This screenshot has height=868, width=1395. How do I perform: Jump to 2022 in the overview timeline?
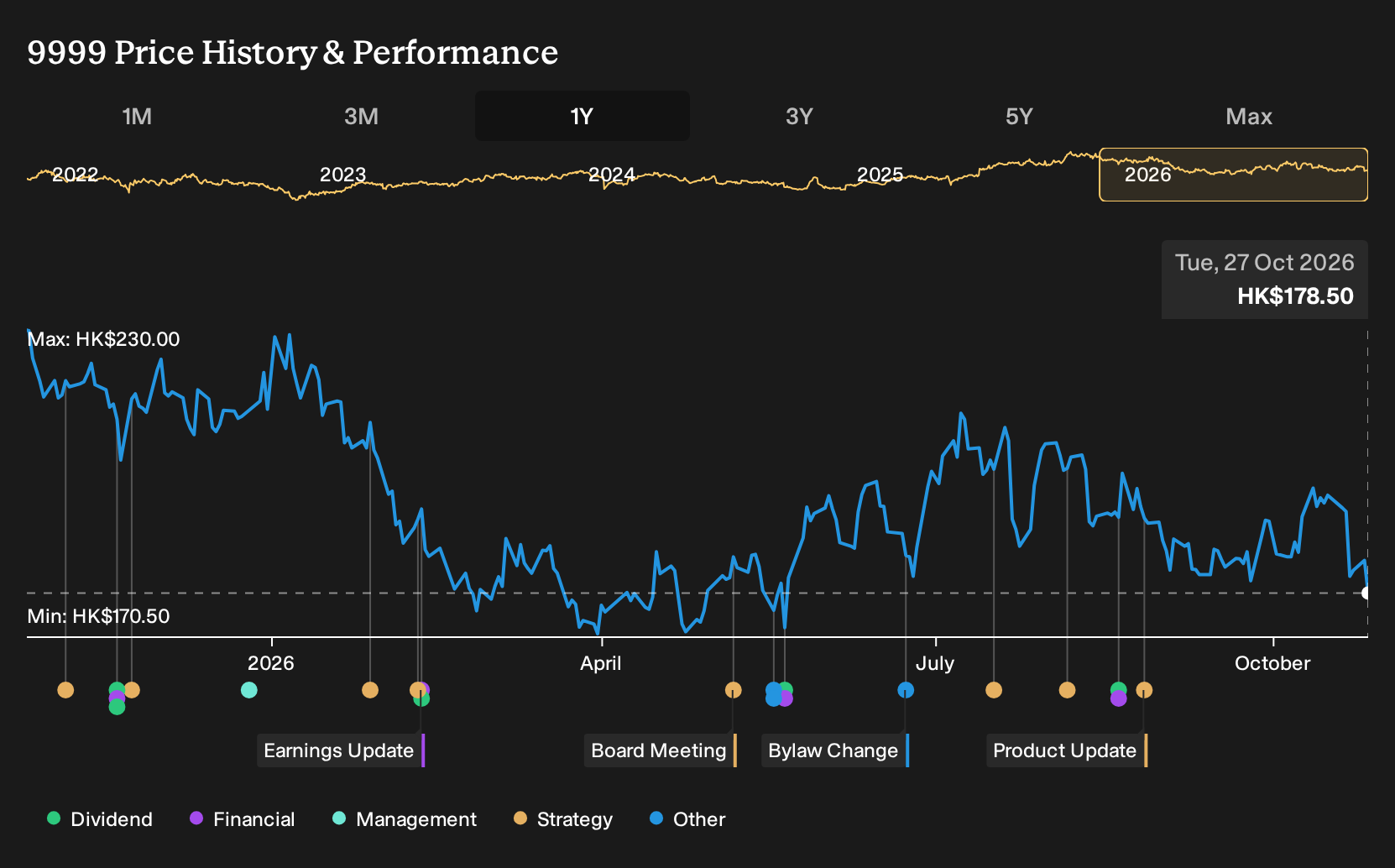click(x=76, y=175)
